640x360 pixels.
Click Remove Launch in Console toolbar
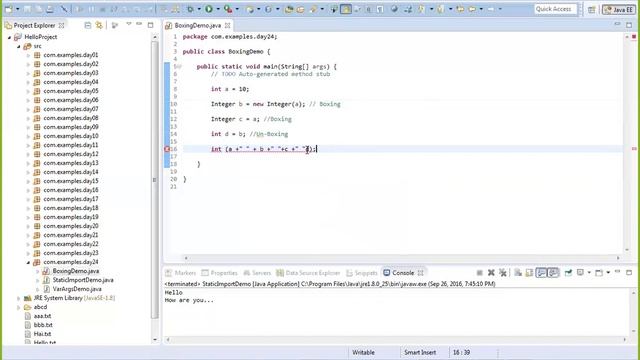pyautogui.click(x=491, y=273)
